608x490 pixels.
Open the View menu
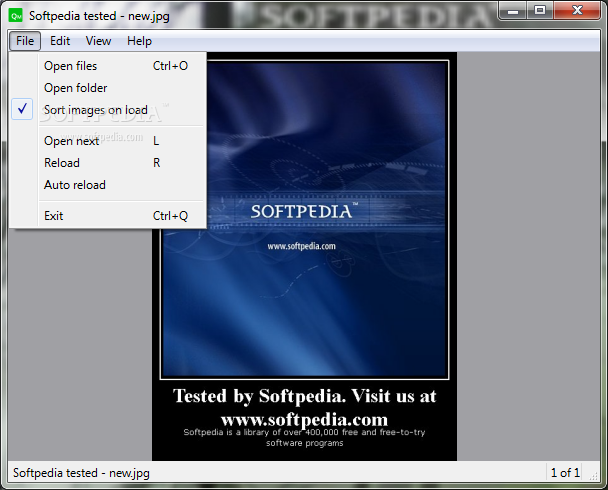98,41
